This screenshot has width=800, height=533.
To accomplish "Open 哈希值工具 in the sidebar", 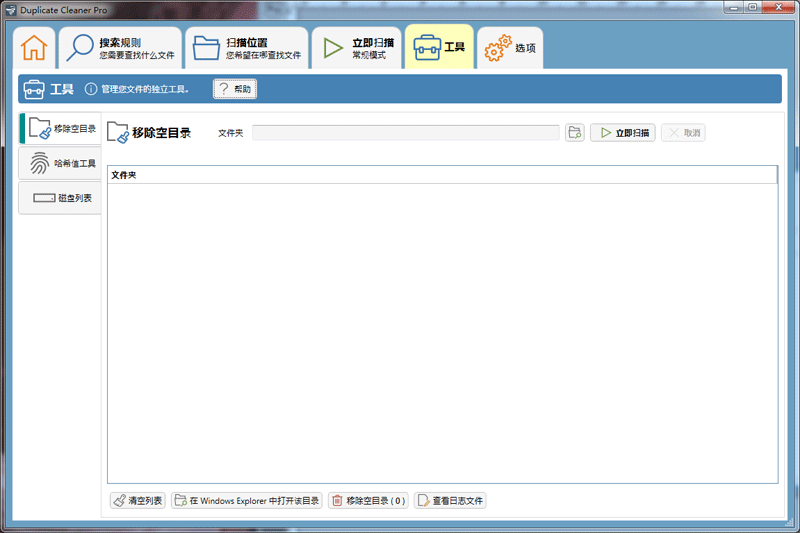I will pyautogui.click(x=60, y=163).
